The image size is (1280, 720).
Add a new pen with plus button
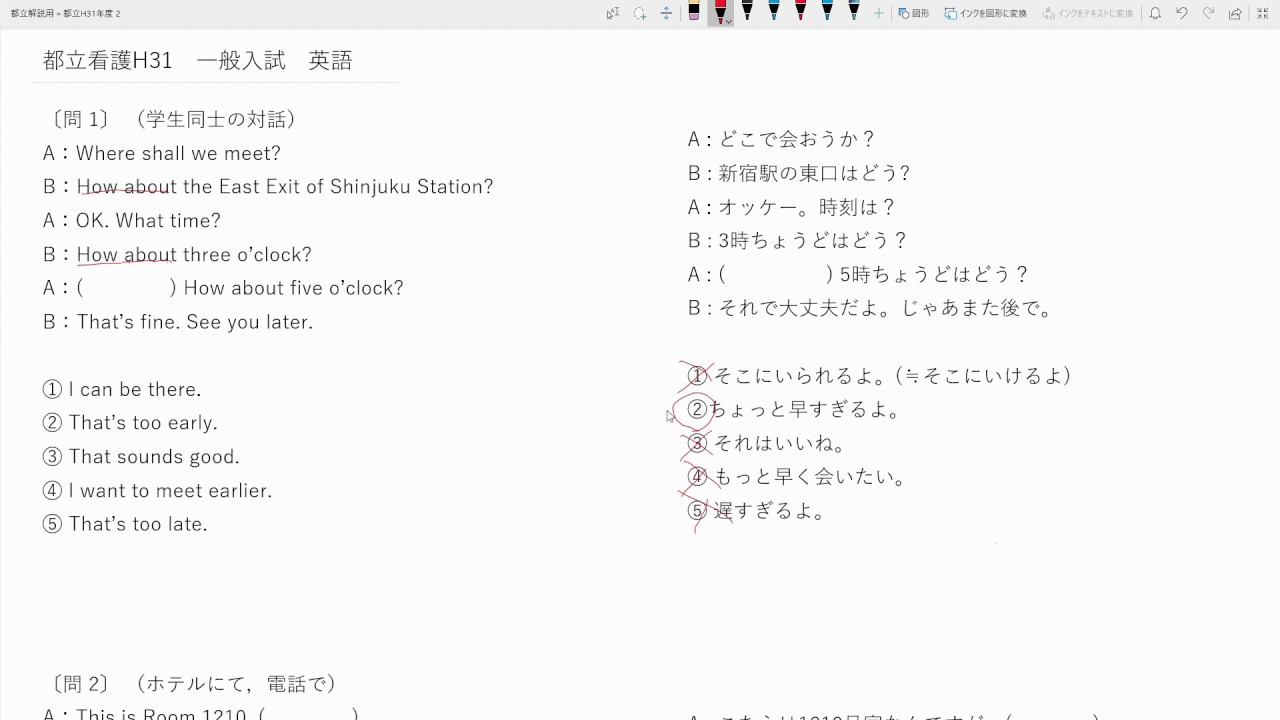point(879,13)
